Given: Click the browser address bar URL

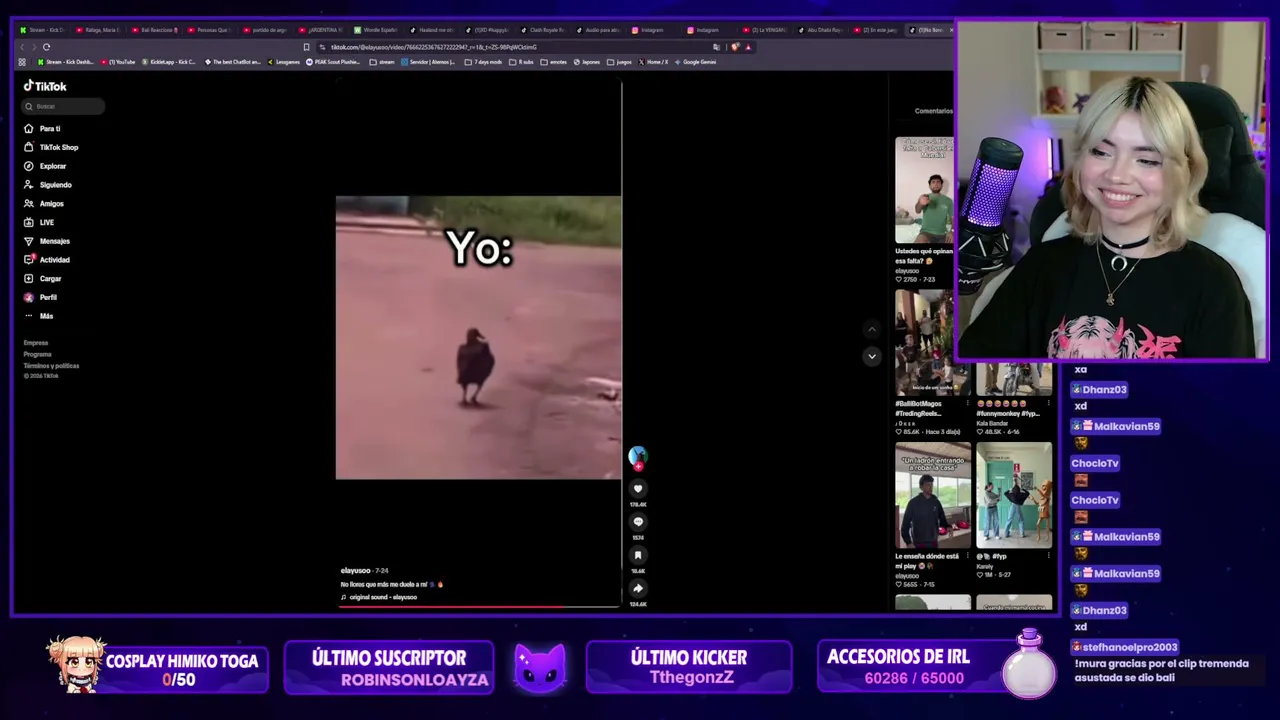Looking at the screenshot, I should pos(434,47).
